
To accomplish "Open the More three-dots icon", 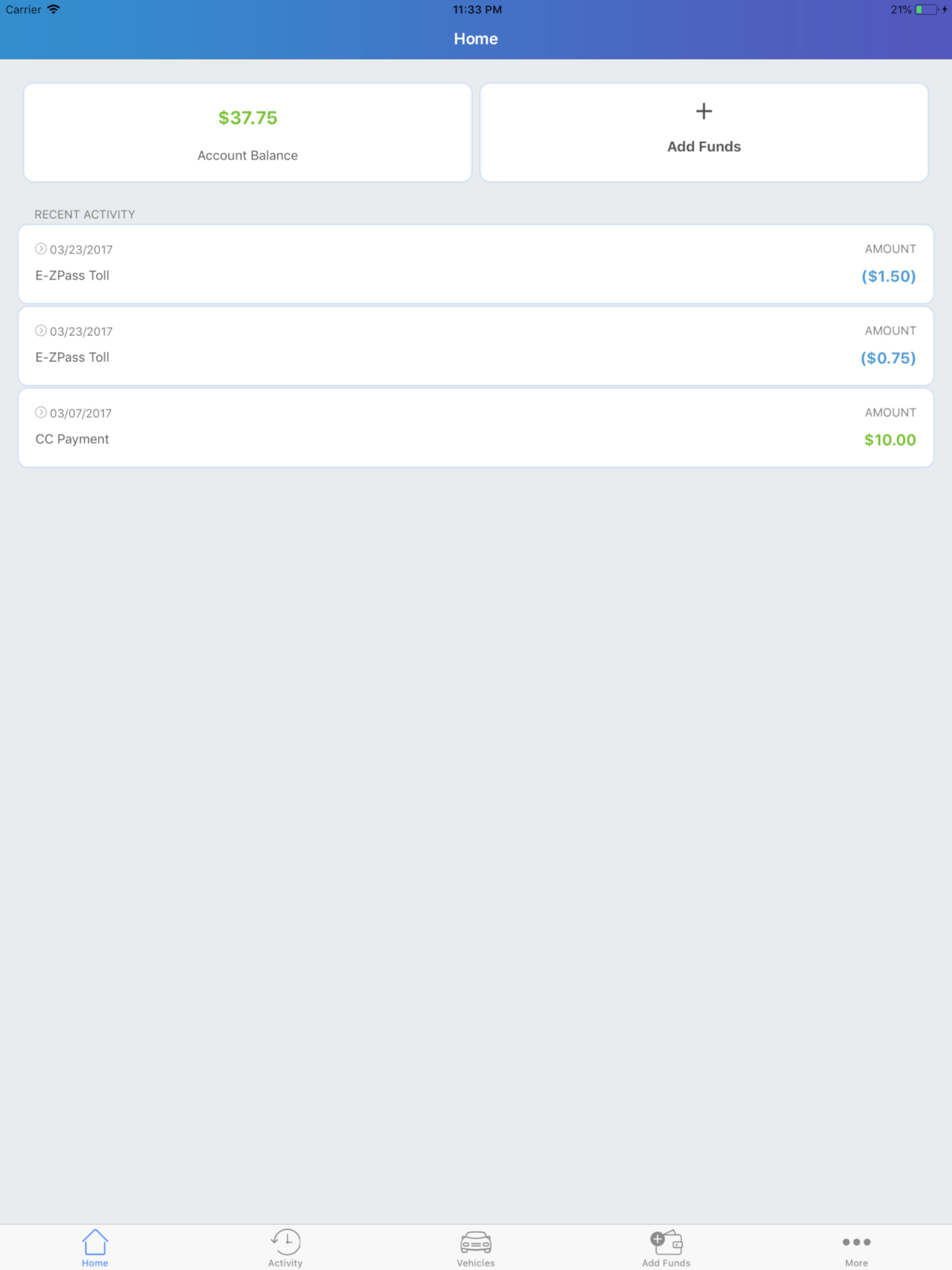I will click(x=856, y=1242).
